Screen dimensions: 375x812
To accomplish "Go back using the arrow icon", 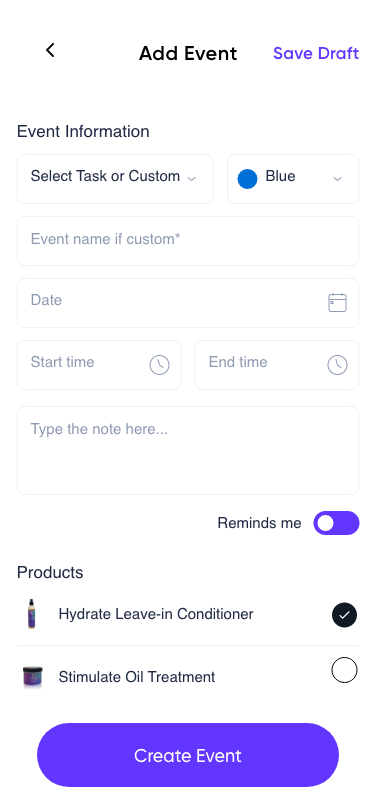I will click(x=50, y=50).
